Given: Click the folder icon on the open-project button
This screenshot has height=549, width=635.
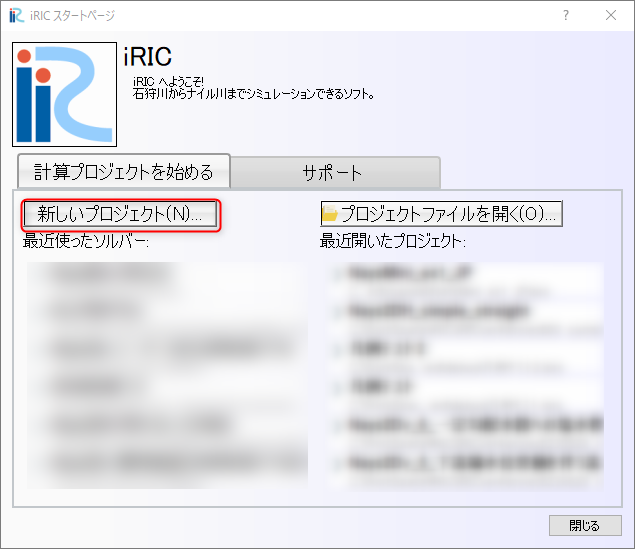Looking at the screenshot, I should [x=330, y=214].
